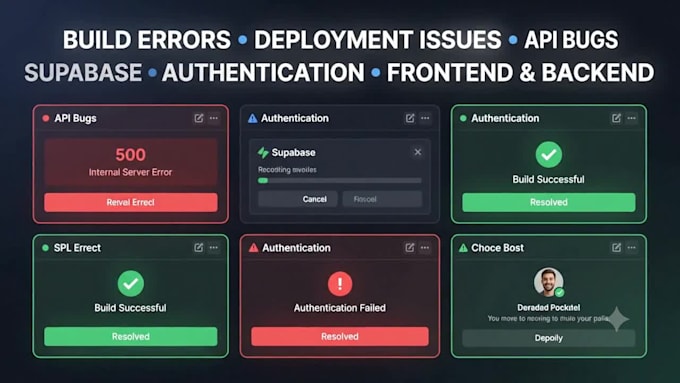This screenshot has width=680, height=383.
Task: Click the red exclamation alert icon
Action: (340, 284)
